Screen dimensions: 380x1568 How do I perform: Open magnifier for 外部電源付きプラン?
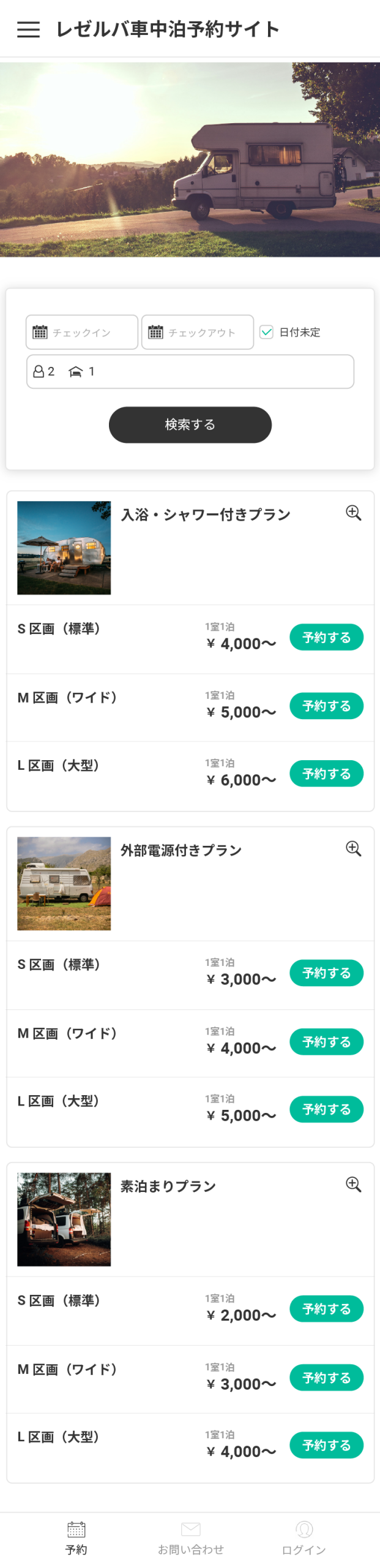[x=353, y=848]
